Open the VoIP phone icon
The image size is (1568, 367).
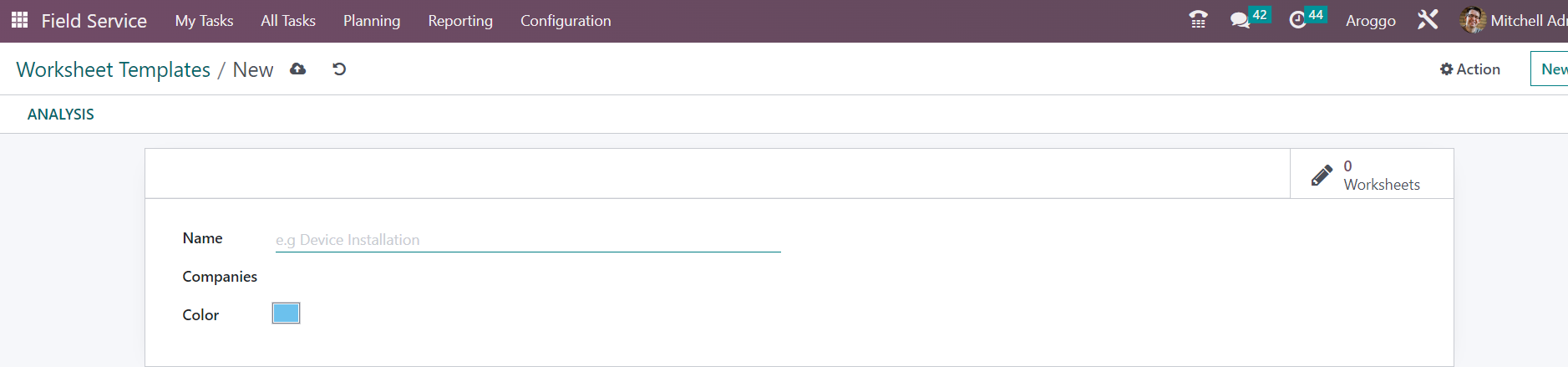1198,20
